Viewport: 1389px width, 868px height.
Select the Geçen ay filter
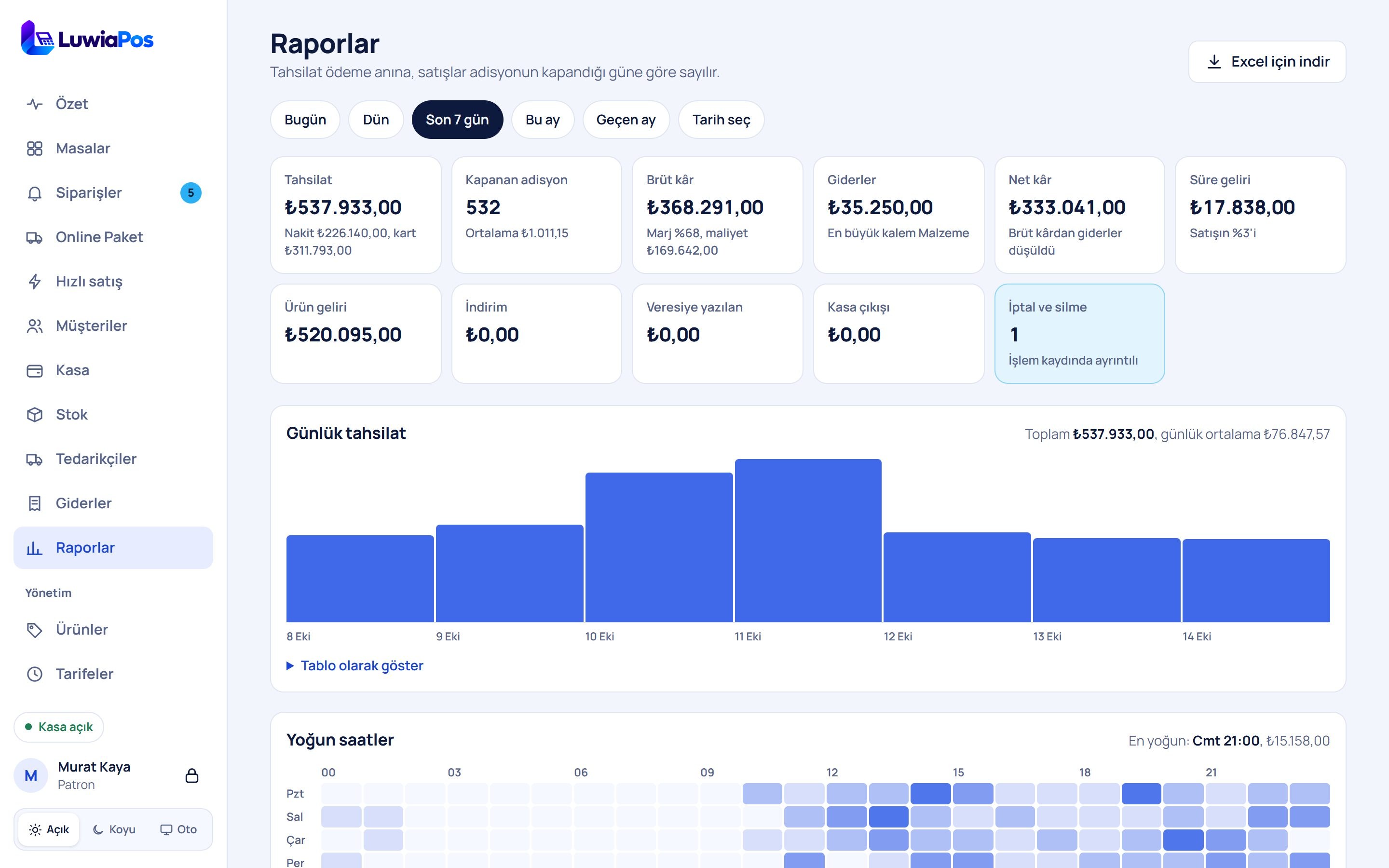pyautogui.click(x=626, y=120)
